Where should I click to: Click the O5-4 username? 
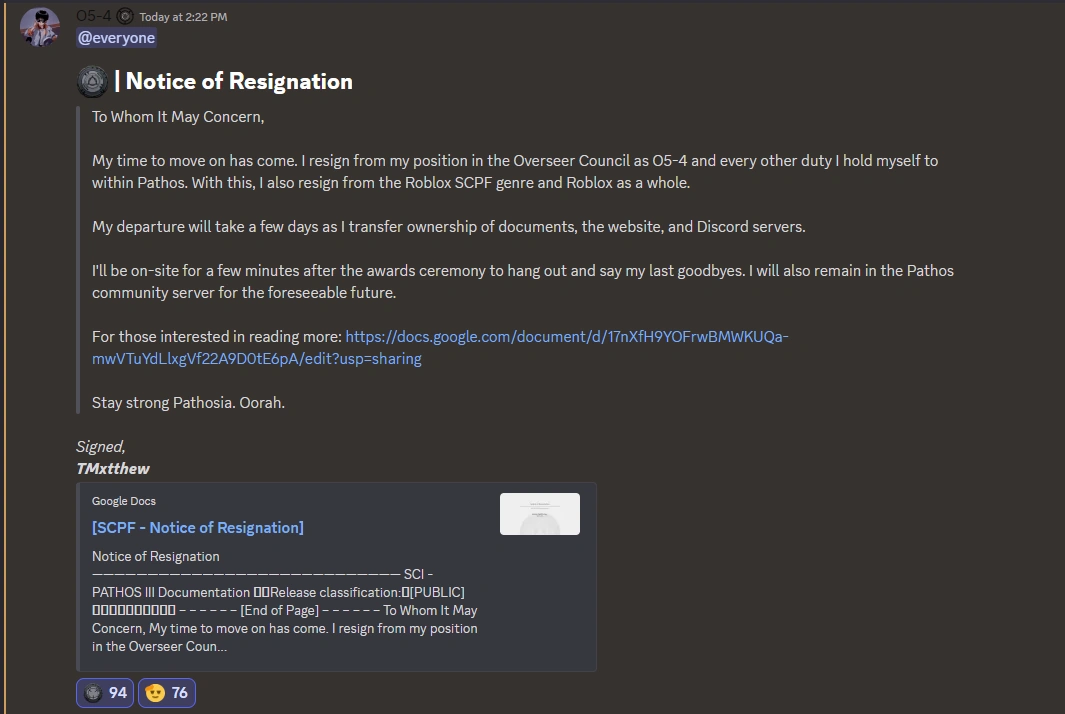pyautogui.click(x=94, y=16)
